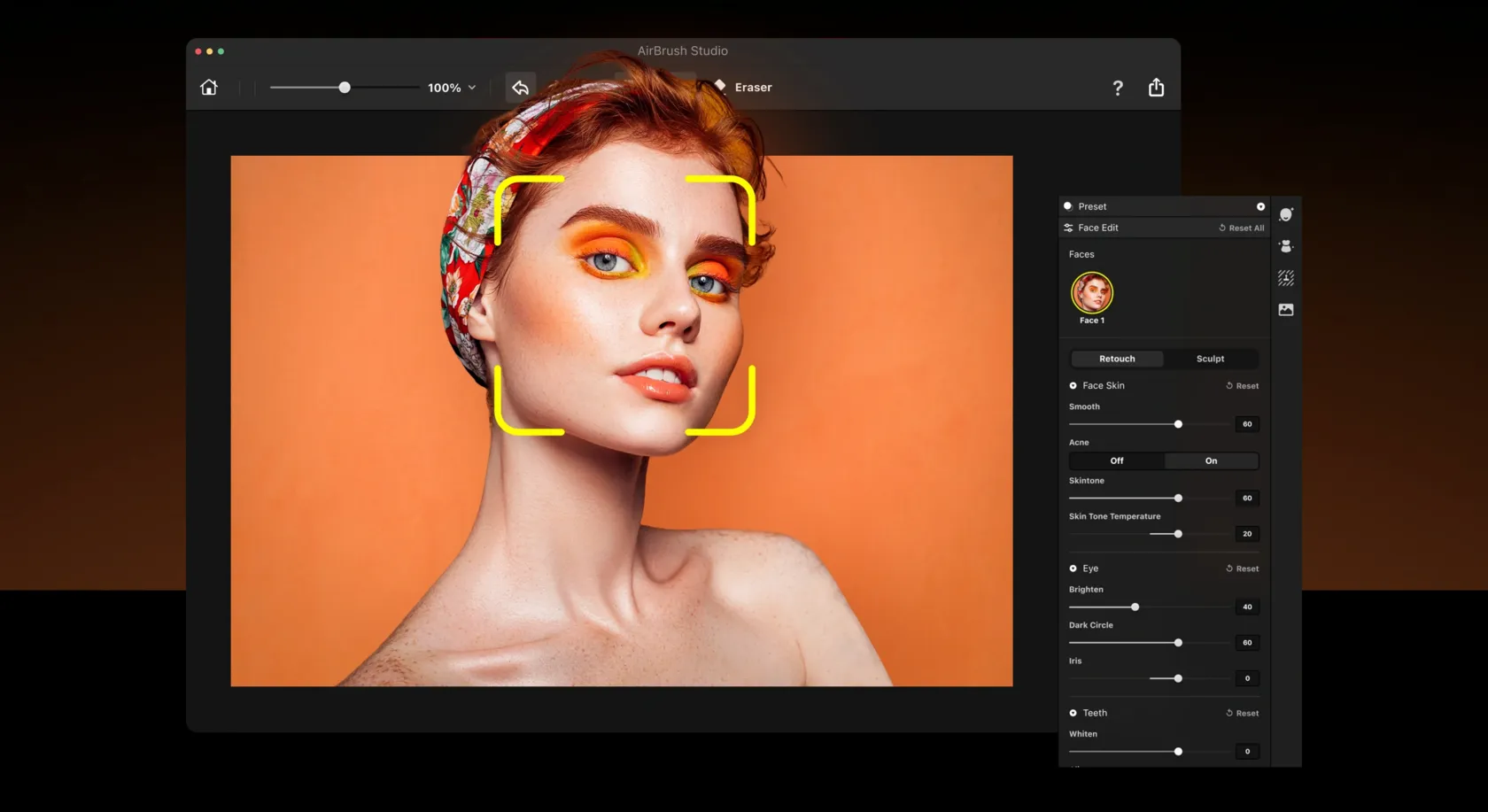Click the undo arrow button
This screenshot has height=812, width=1488.
point(520,88)
